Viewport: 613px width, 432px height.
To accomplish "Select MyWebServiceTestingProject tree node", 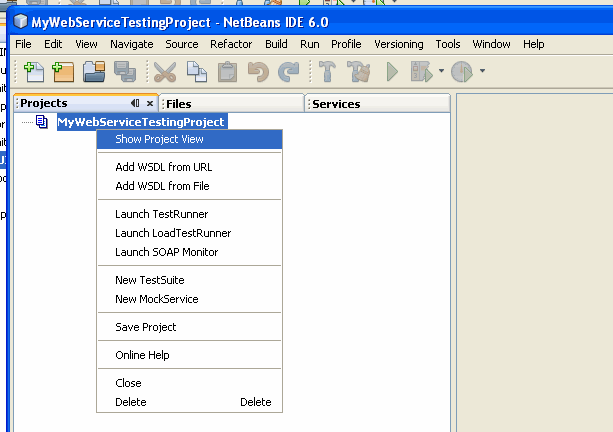I will click(141, 122).
